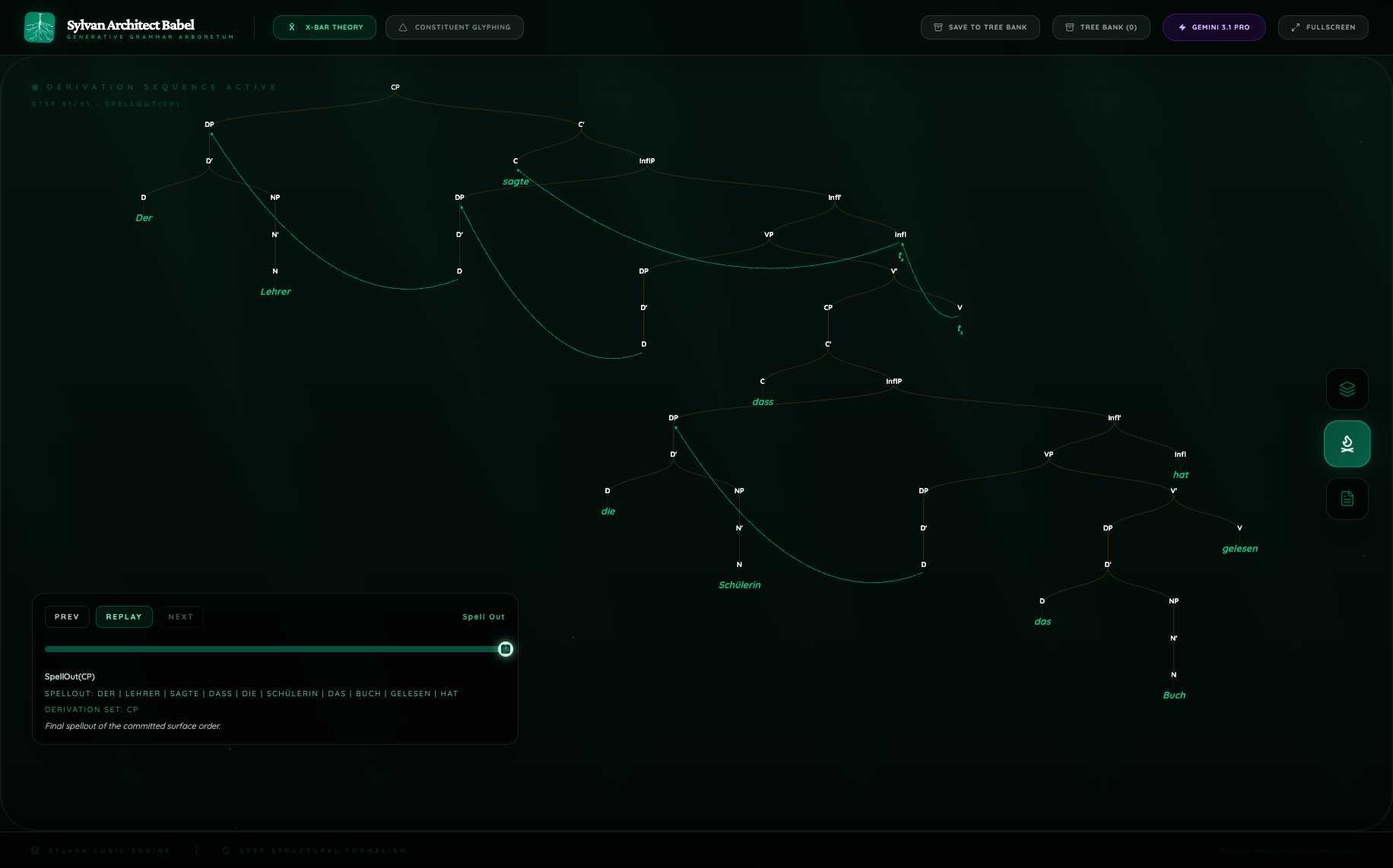The height and width of the screenshot is (868, 1393).
Task: Click the expand-arrows Fullscreen icon
Action: pyautogui.click(x=1295, y=27)
